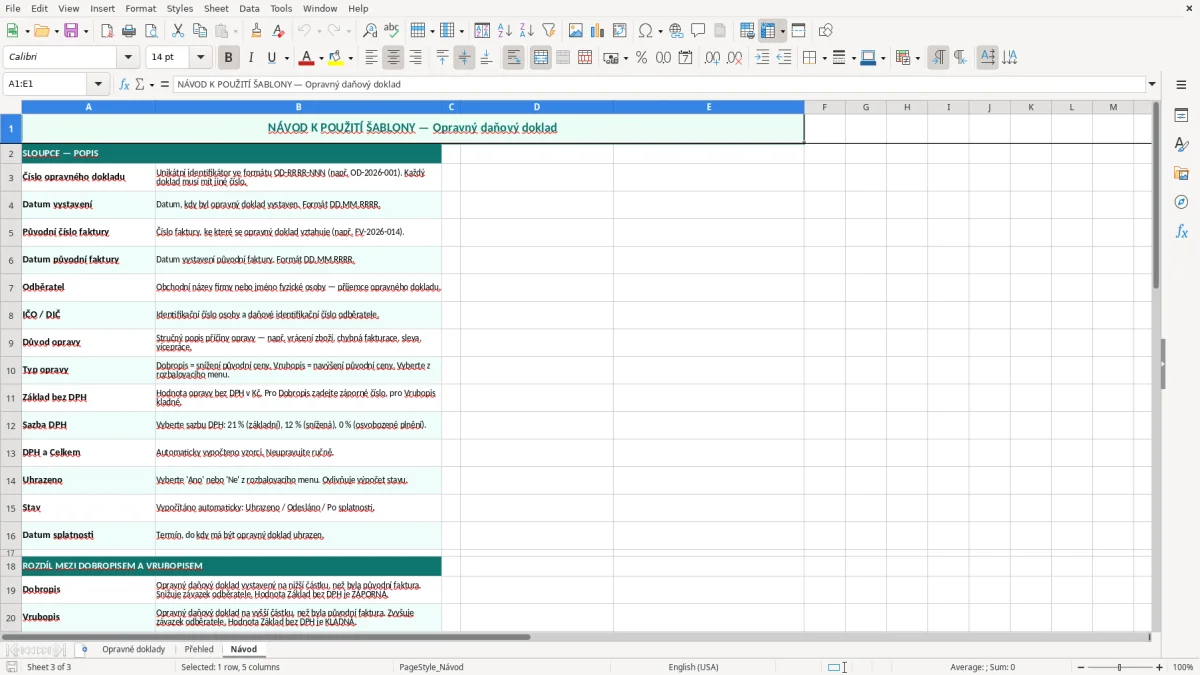This screenshot has width=1200, height=675.
Task: Add a decimal place
Action: pyautogui.click(x=712, y=58)
